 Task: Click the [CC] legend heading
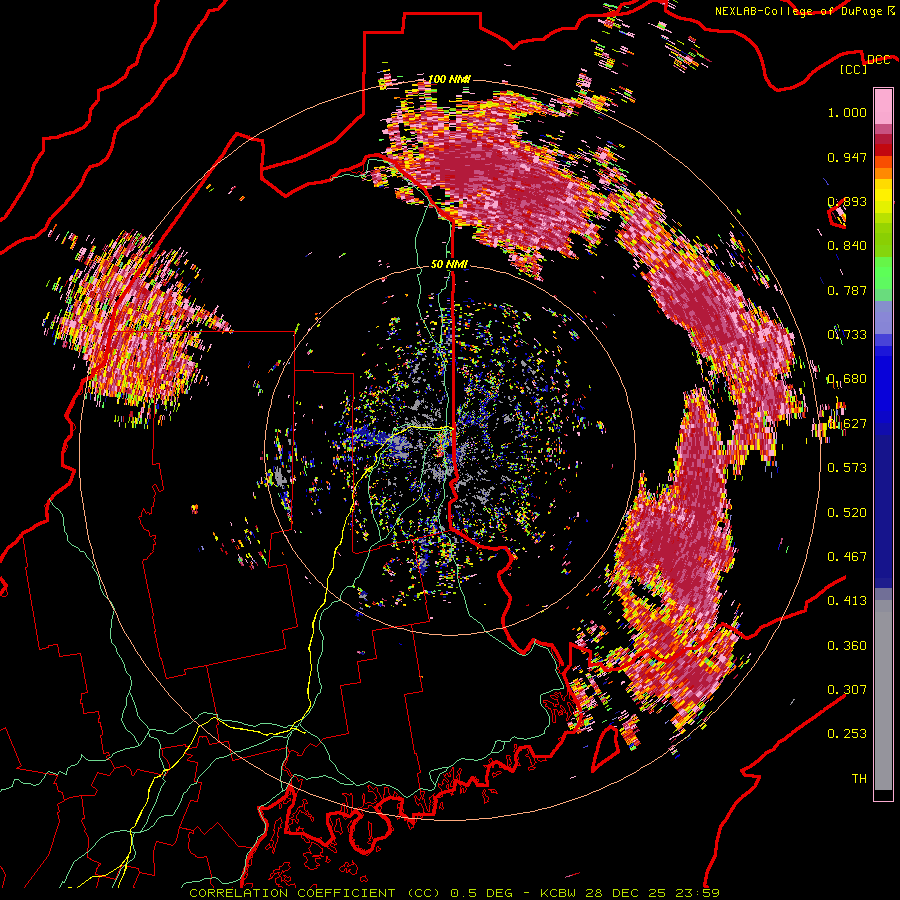pyautogui.click(x=853, y=69)
